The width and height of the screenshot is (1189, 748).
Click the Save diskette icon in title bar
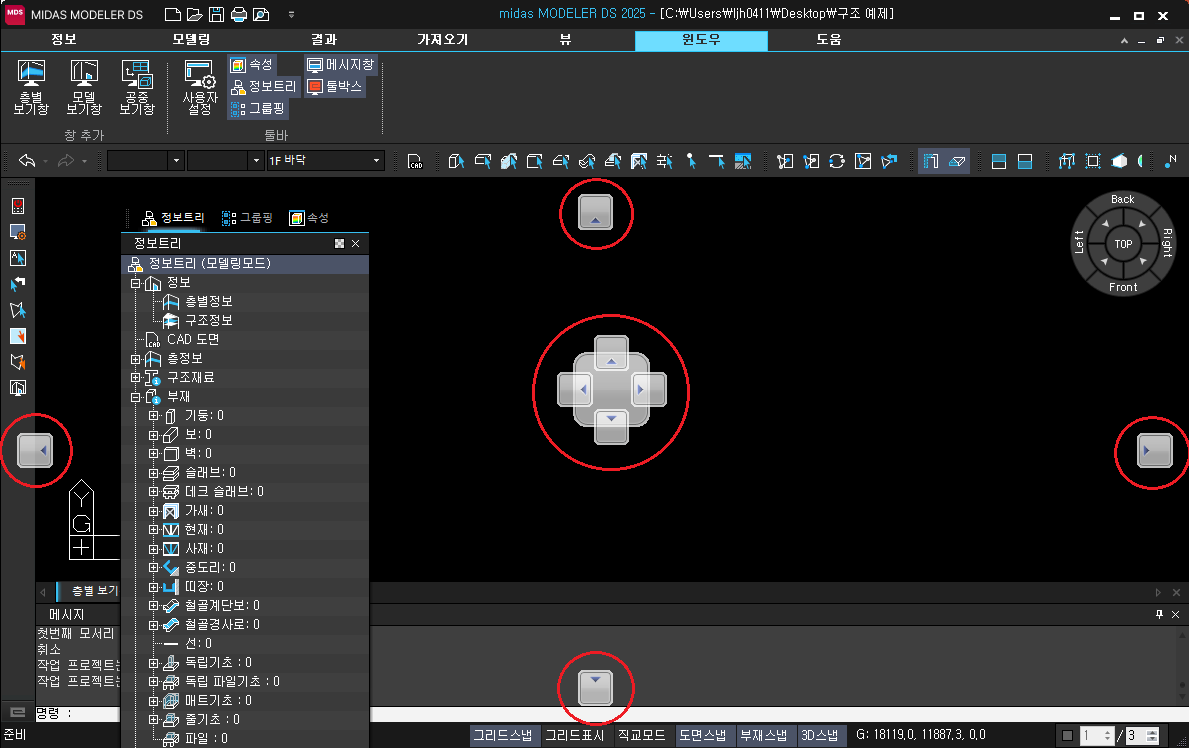pyautogui.click(x=216, y=14)
